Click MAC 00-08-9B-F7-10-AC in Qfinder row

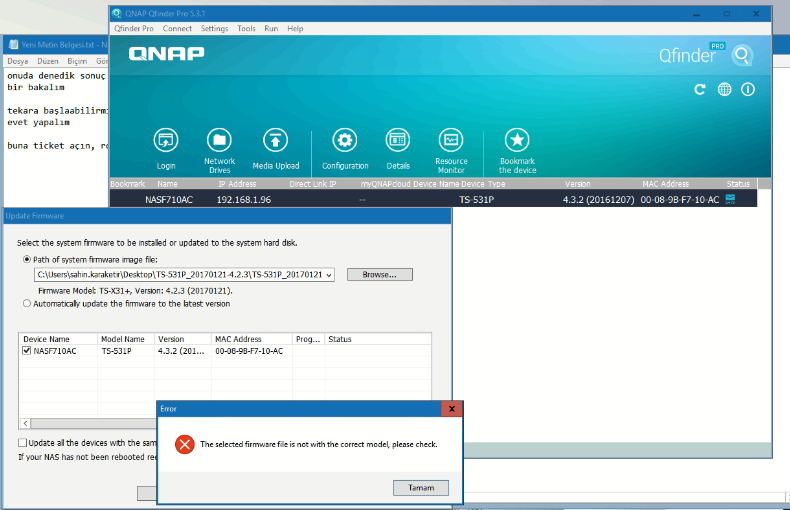pos(680,200)
